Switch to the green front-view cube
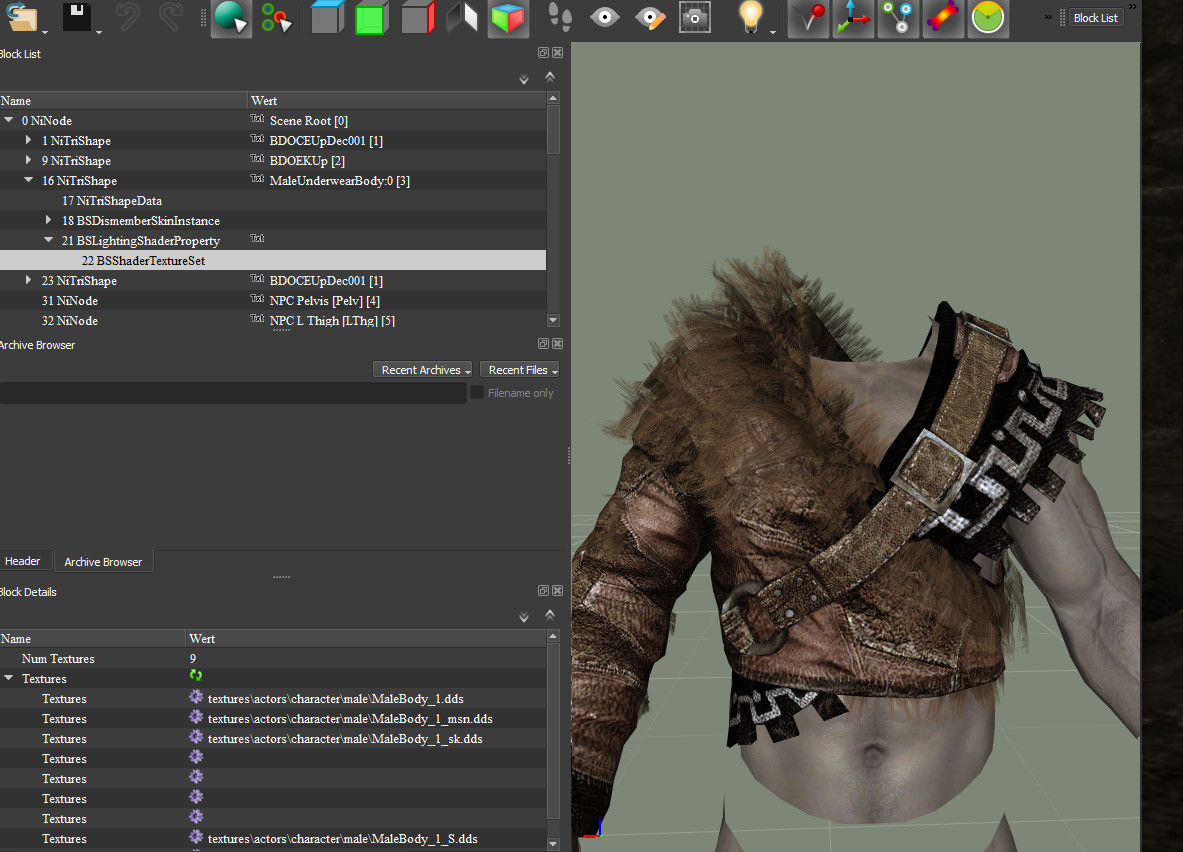Image resolution: width=1183 pixels, height=852 pixels. pyautogui.click(x=371, y=18)
